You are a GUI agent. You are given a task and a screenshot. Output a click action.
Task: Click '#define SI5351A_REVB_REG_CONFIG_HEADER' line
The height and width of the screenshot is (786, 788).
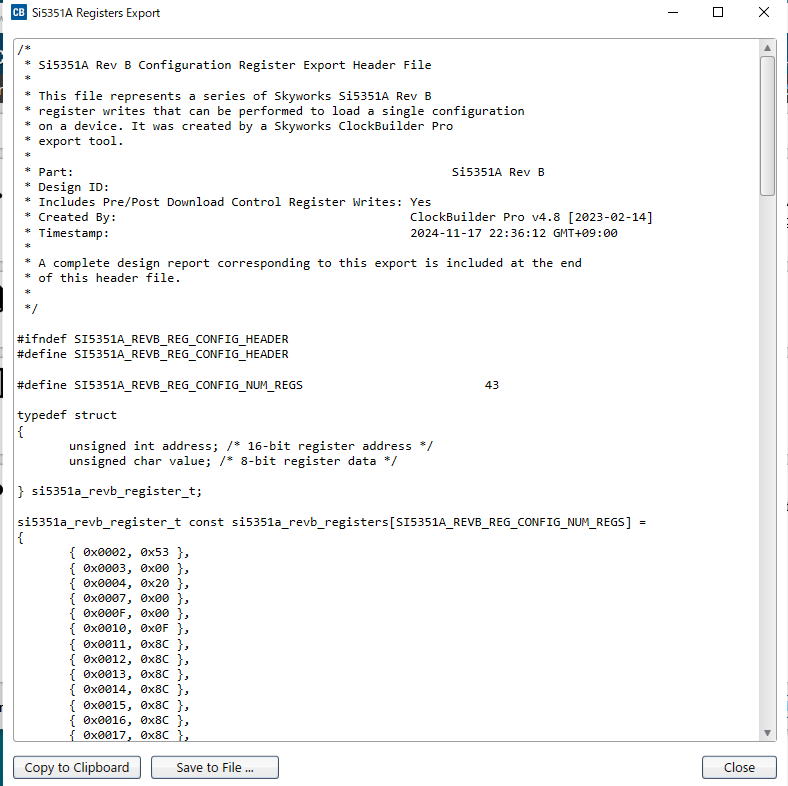coord(153,354)
